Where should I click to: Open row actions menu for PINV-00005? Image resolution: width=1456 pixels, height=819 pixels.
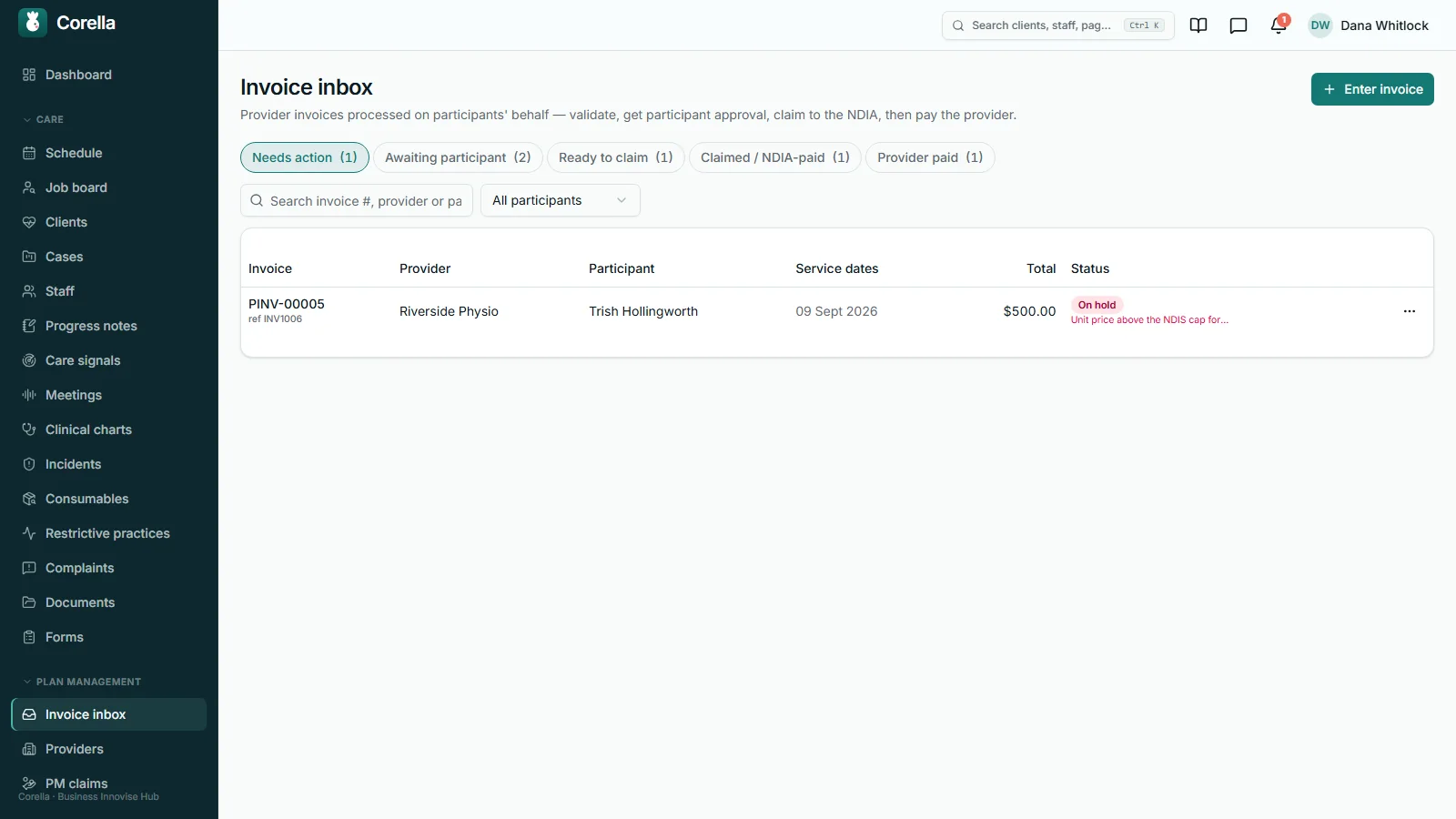[1410, 311]
